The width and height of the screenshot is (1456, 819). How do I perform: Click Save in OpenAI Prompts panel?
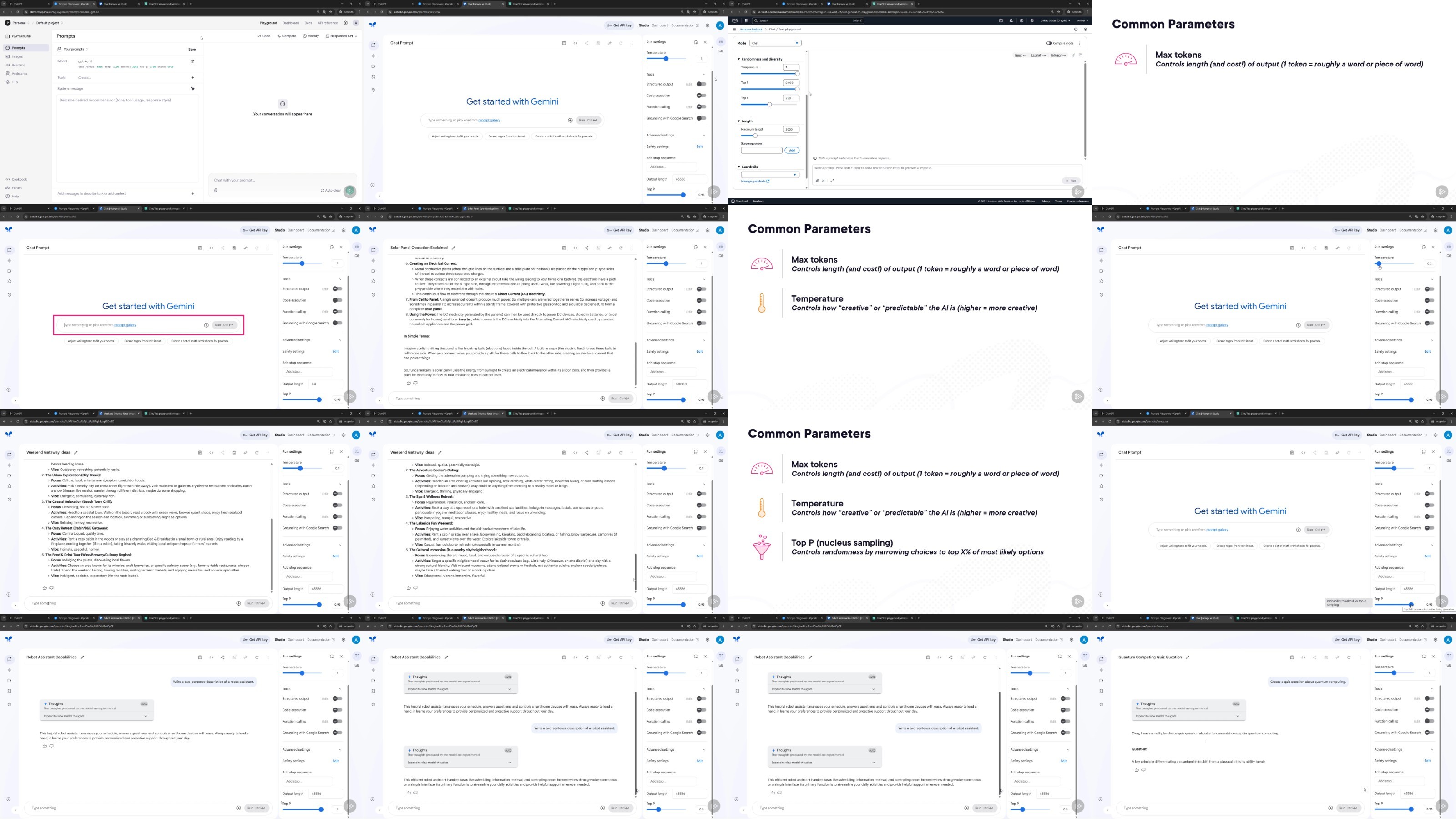[192, 49]
